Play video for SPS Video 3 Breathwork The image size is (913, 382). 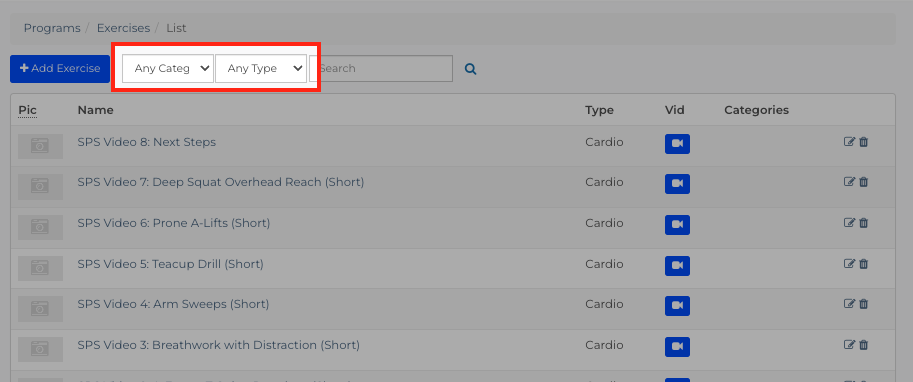(x=677, y=346)
